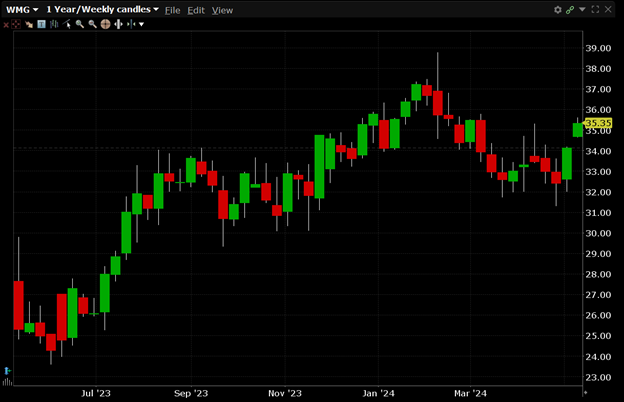Click the Nov '23 date axis label
Image resolution: width=624 pixels, height=402 pixels.
click(x=285, y=393)
